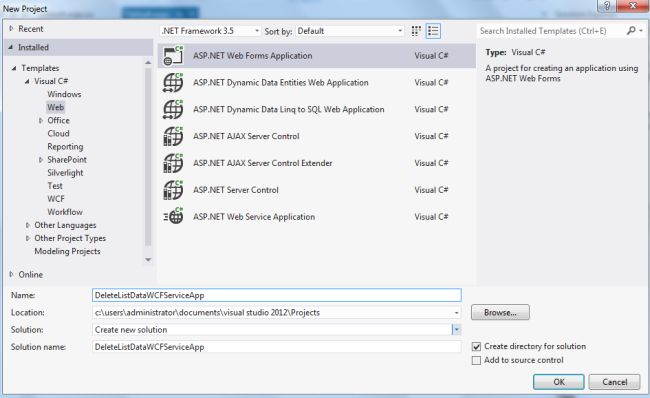
Task: Expand the Online section
Action: pos(11,274)
